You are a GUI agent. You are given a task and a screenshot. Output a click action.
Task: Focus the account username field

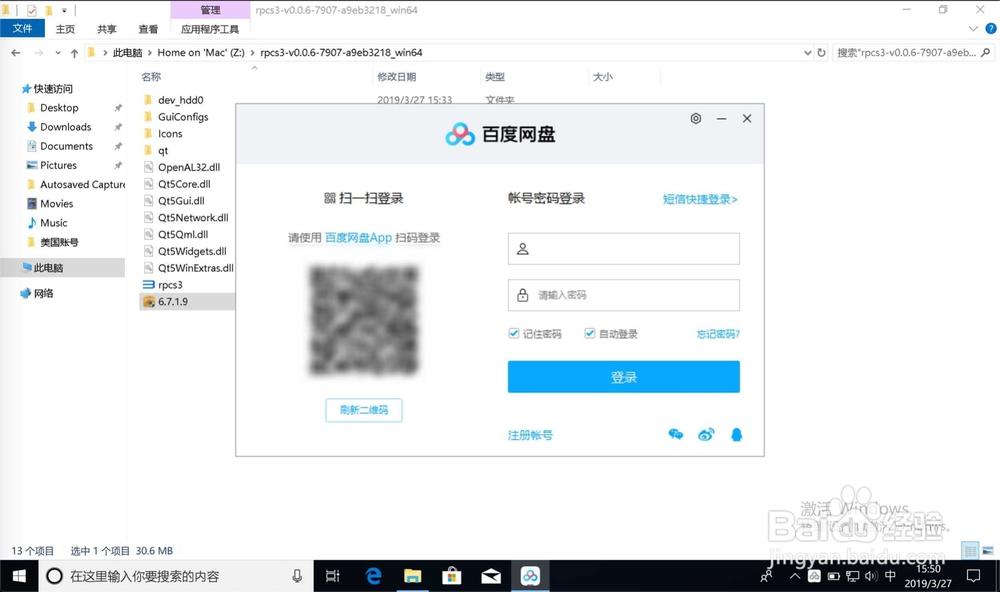coord(624,249)
